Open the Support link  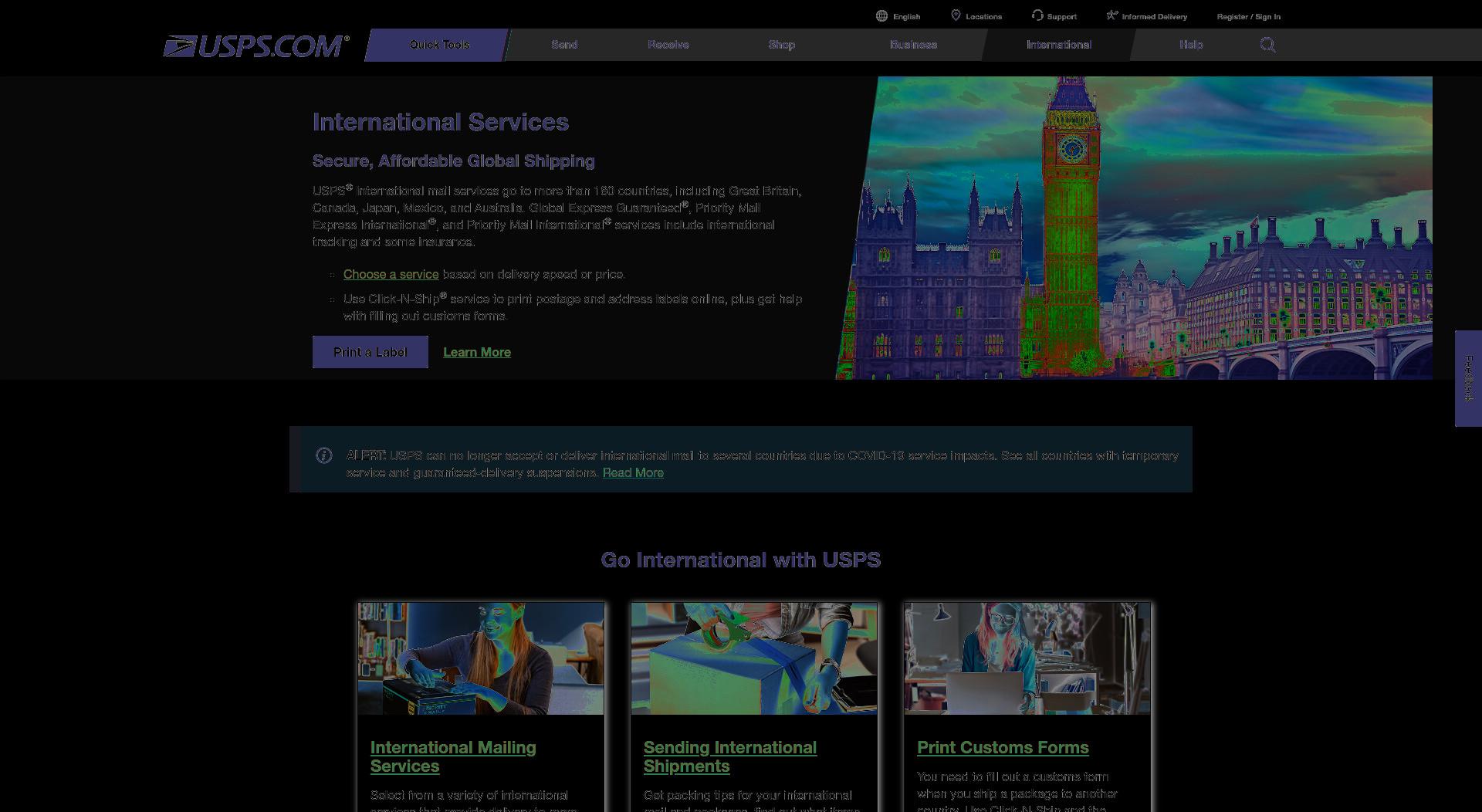1061,16
